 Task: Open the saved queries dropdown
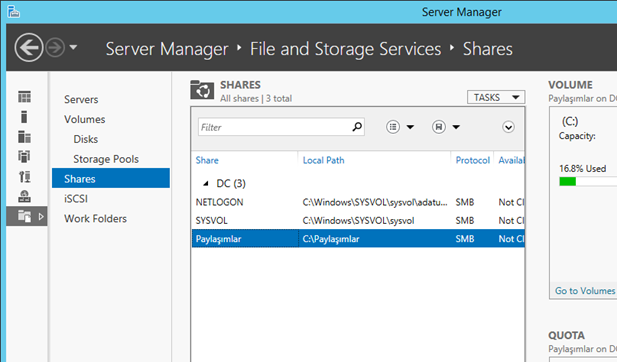click(446, 127)
